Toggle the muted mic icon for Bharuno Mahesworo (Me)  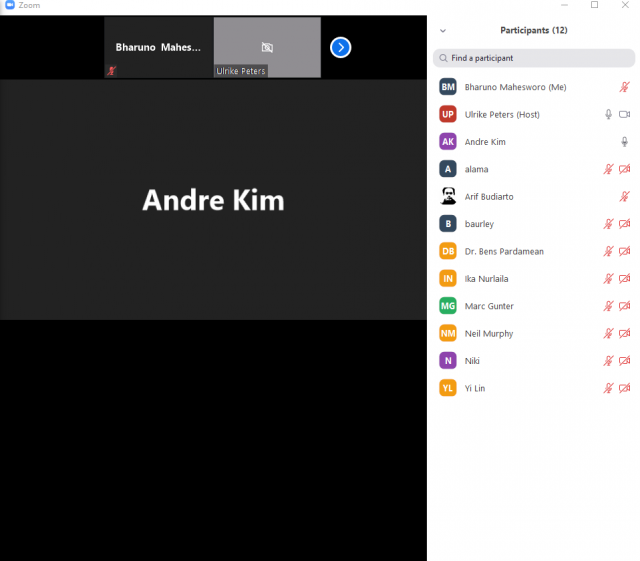[624, 87]
